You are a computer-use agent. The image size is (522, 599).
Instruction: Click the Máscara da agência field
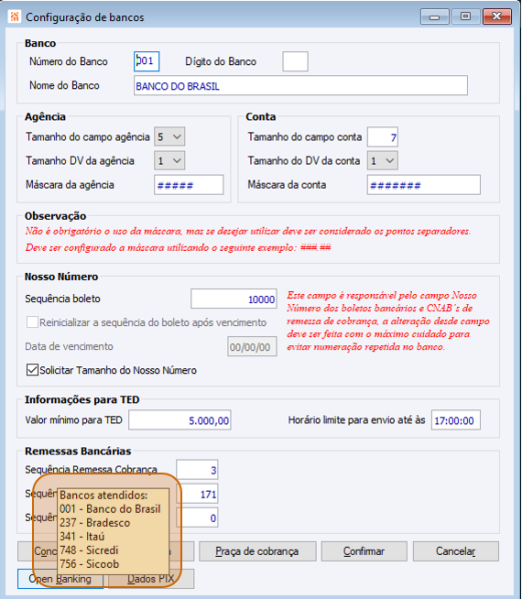point(189,185)
